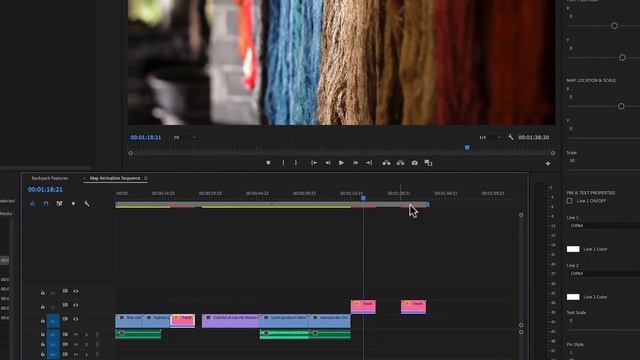Lock the first audio track

pyautogui.click(x=42, y=335)
